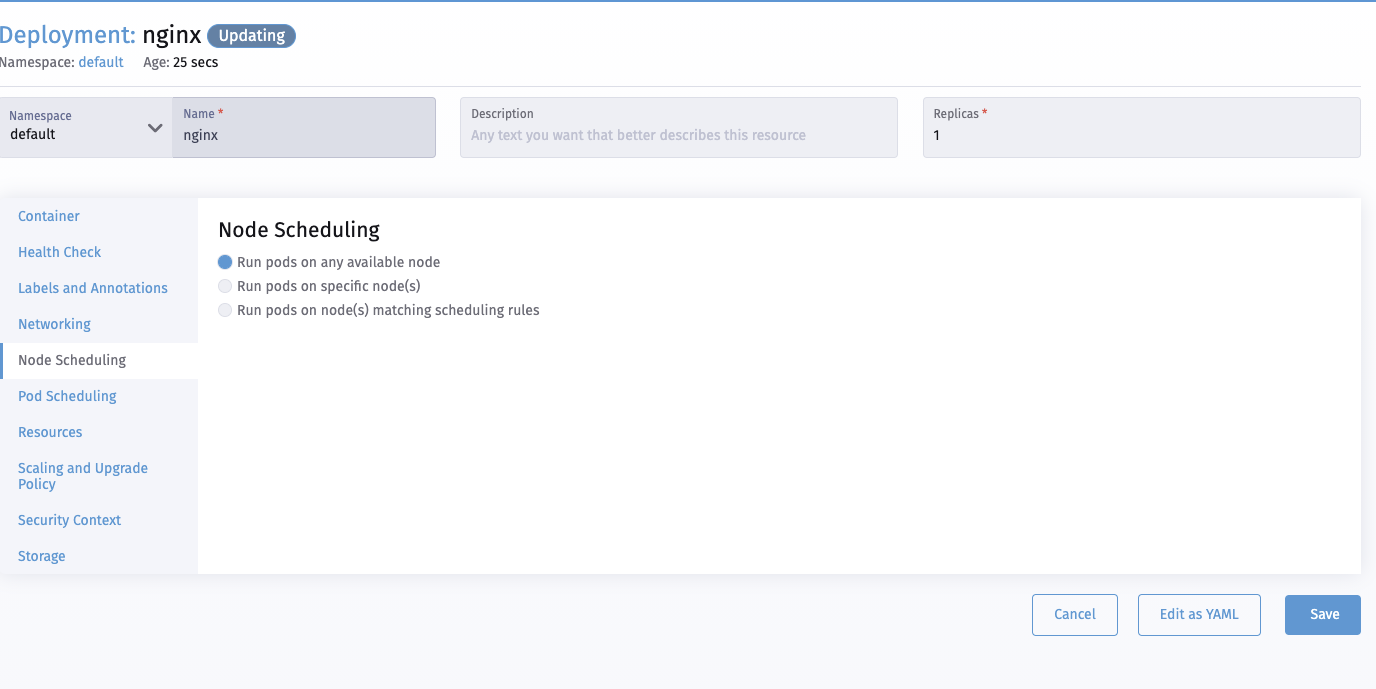
Task: Select "Run pods on any available node"
Action: 225,262
